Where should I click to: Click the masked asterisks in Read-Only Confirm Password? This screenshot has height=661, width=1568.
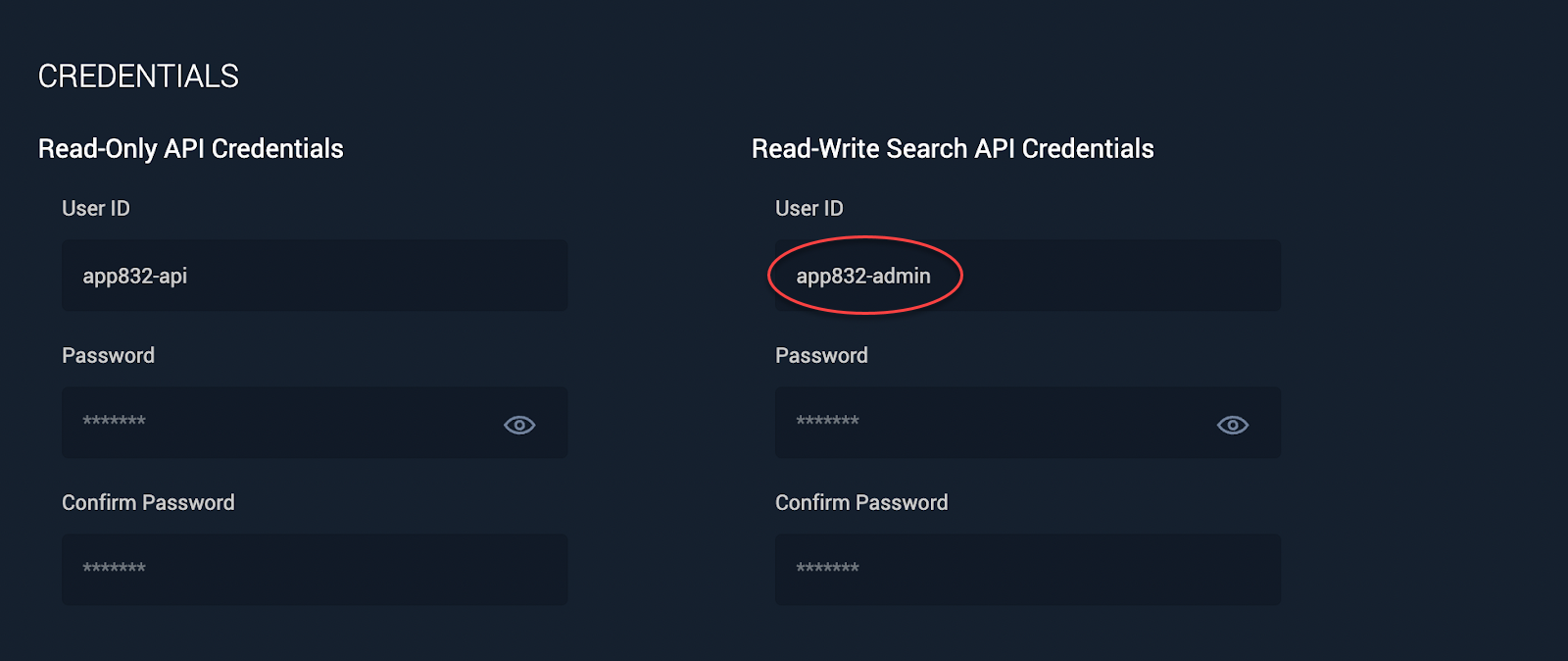[x=114, y=568]
